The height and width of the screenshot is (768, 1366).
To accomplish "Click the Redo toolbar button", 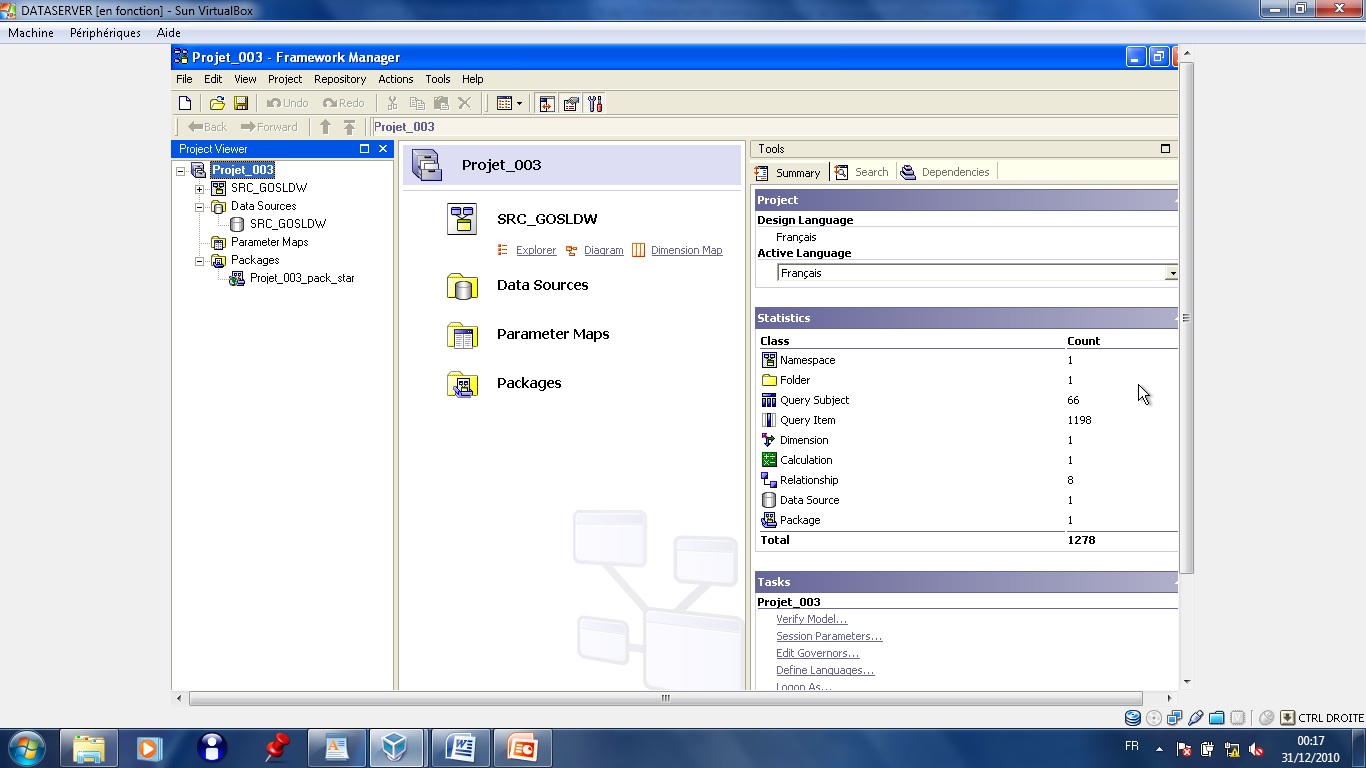I will 343,103.
